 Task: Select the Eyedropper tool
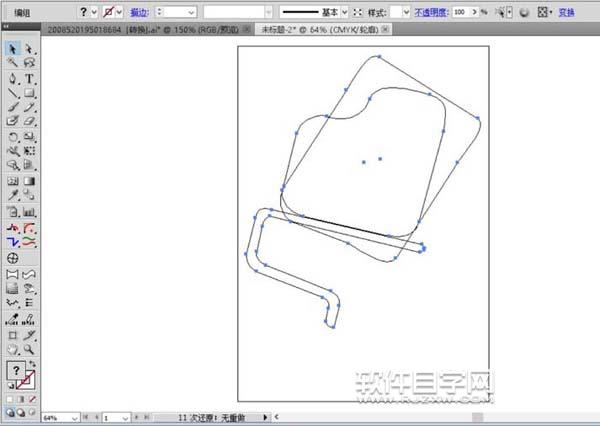(13, 195)
